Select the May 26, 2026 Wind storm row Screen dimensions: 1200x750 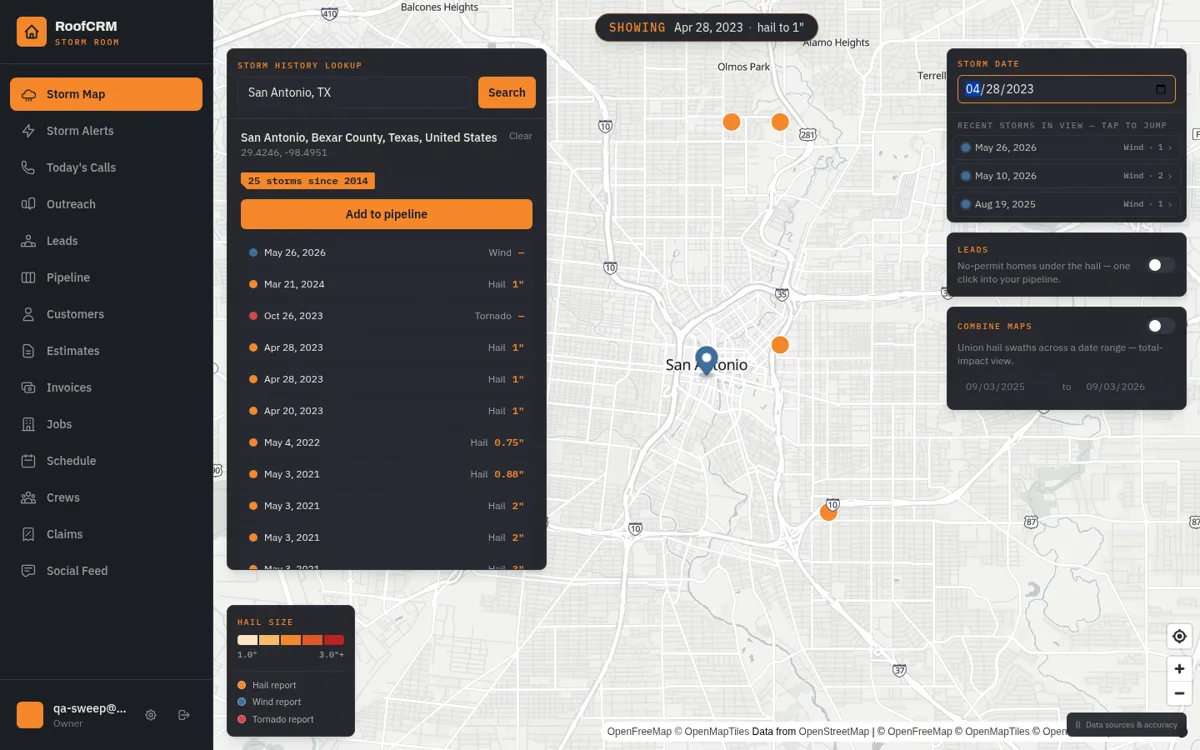(x=386, y=253)
